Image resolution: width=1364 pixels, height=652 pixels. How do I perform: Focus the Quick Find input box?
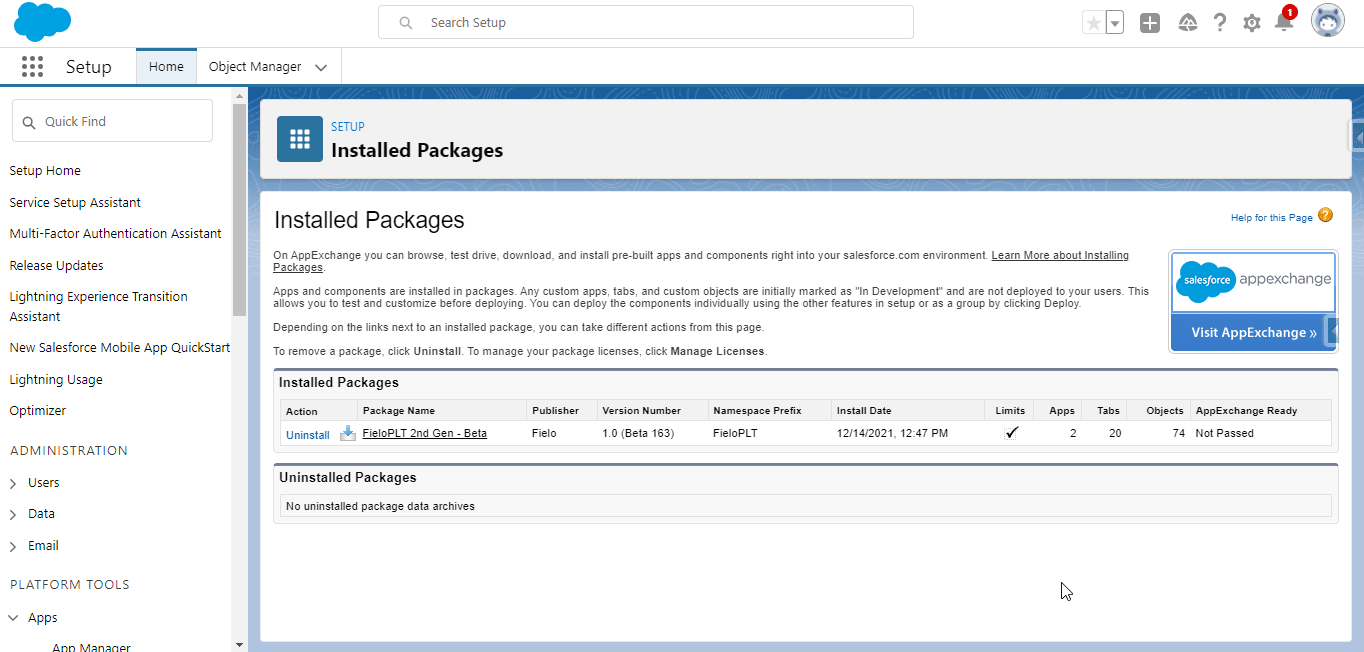tap(112, 121)
